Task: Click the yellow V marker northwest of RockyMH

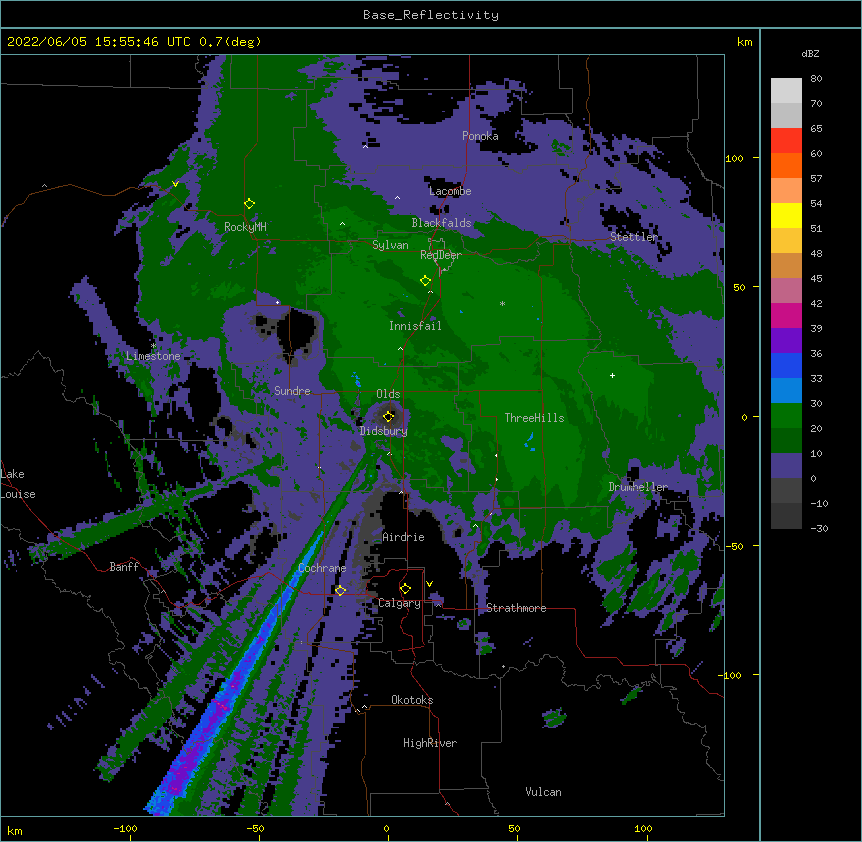Action: 175,184
